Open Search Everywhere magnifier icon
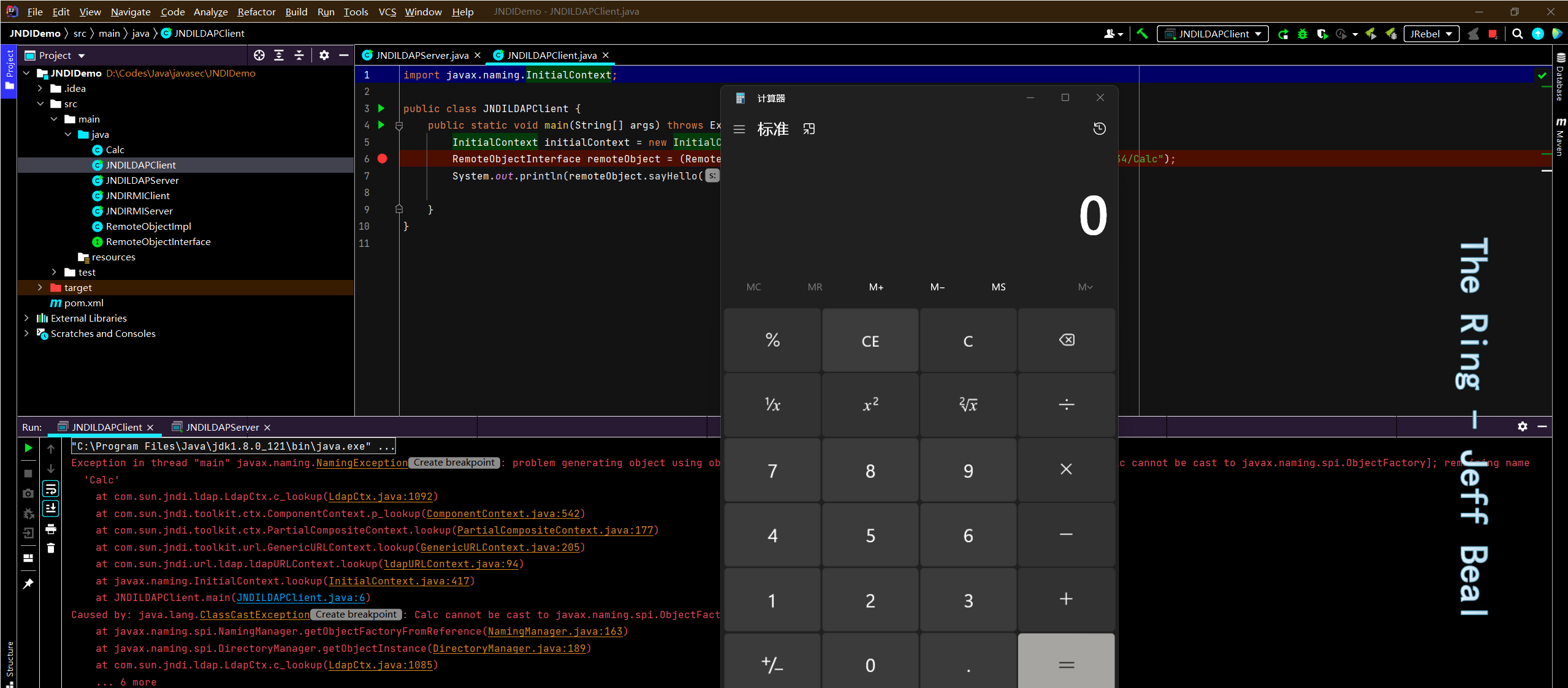1568x688 pixels. coord(1517,34)
